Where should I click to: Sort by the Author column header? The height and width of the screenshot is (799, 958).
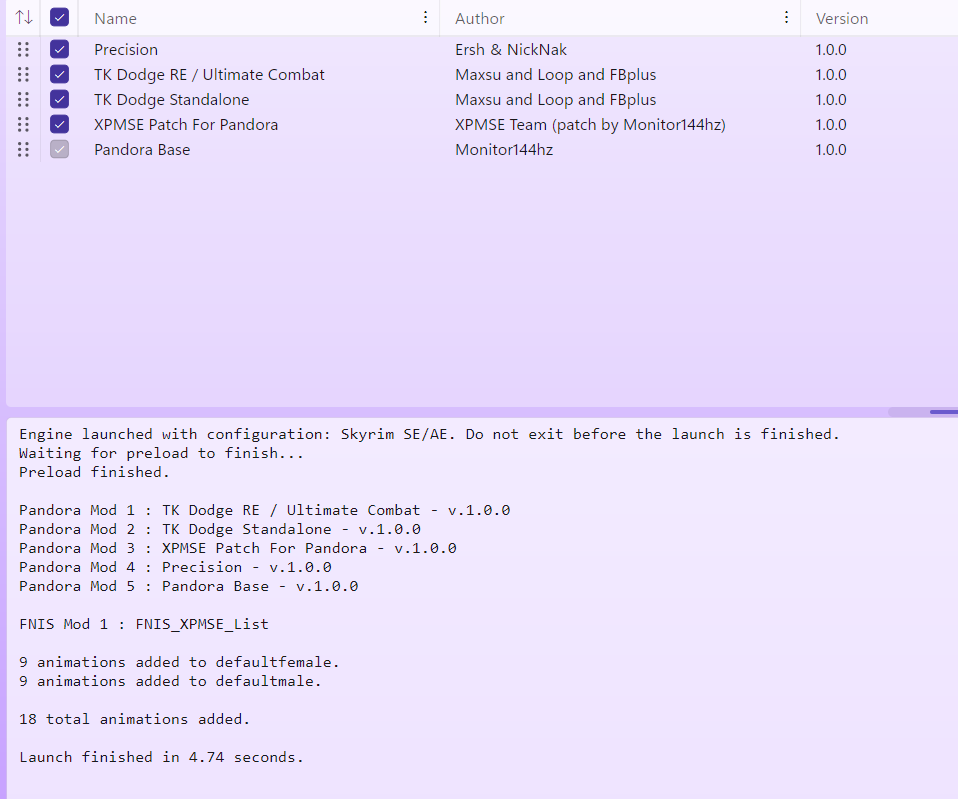click(x=480, y=19)
